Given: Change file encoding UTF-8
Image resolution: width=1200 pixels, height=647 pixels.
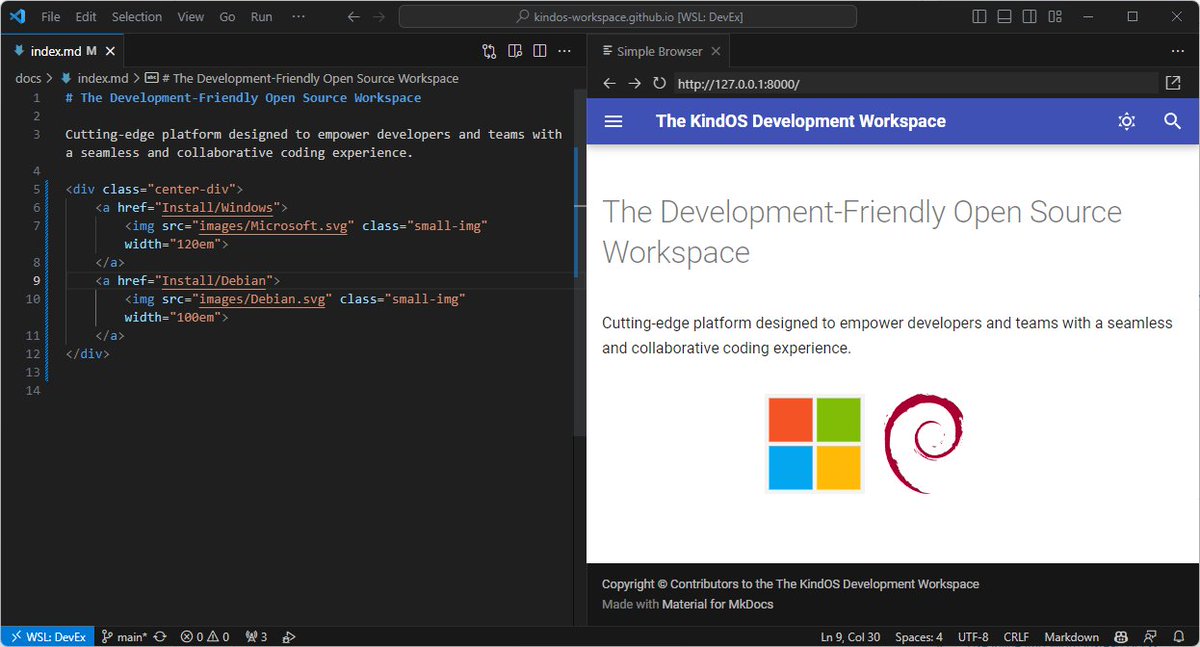Looking at the screenshot, I should (973, 637).
